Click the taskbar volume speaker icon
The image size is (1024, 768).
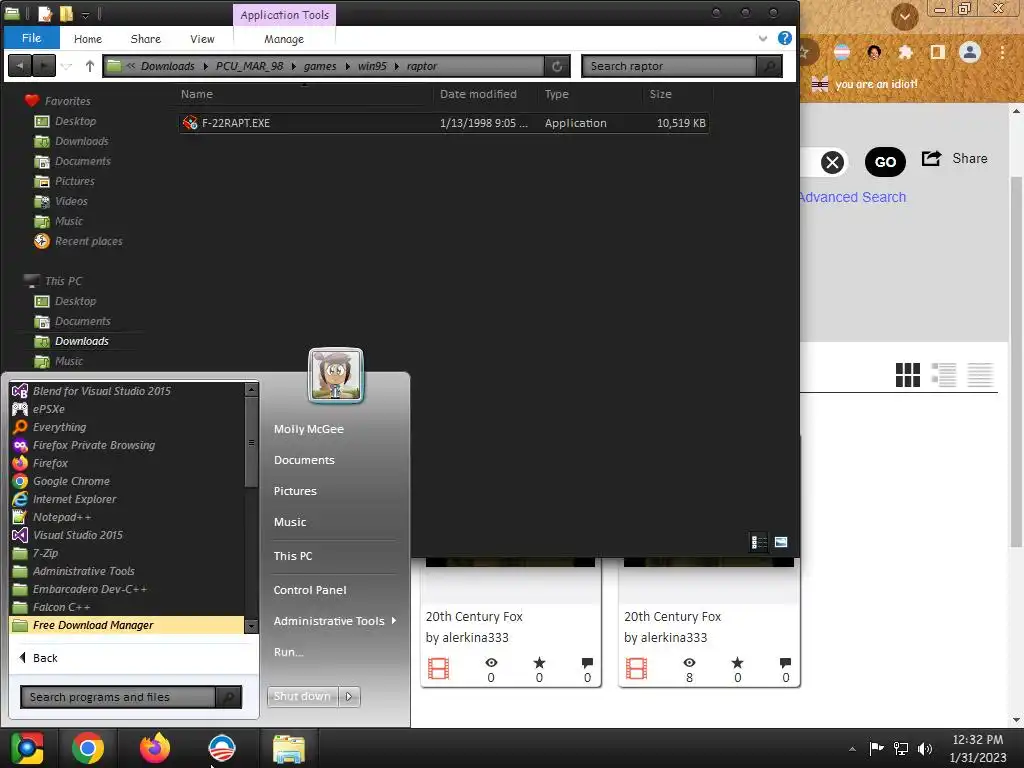point(925,748)
